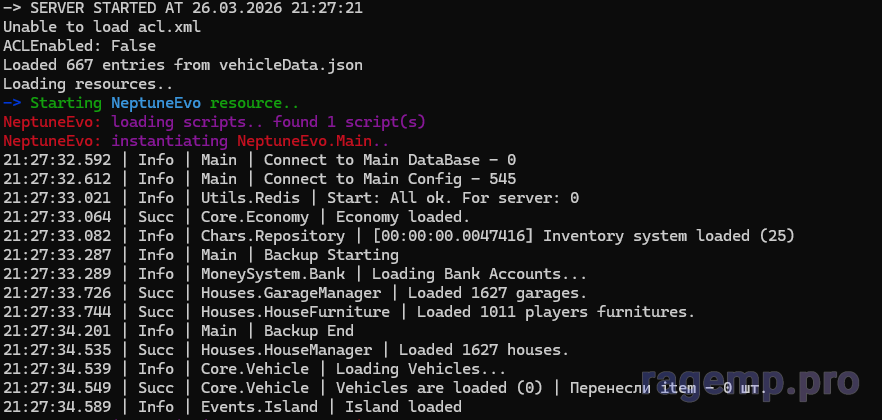Click the vehicleData.json entries line
This screenshot has width=882, height=420.
[x=183, y=65]
